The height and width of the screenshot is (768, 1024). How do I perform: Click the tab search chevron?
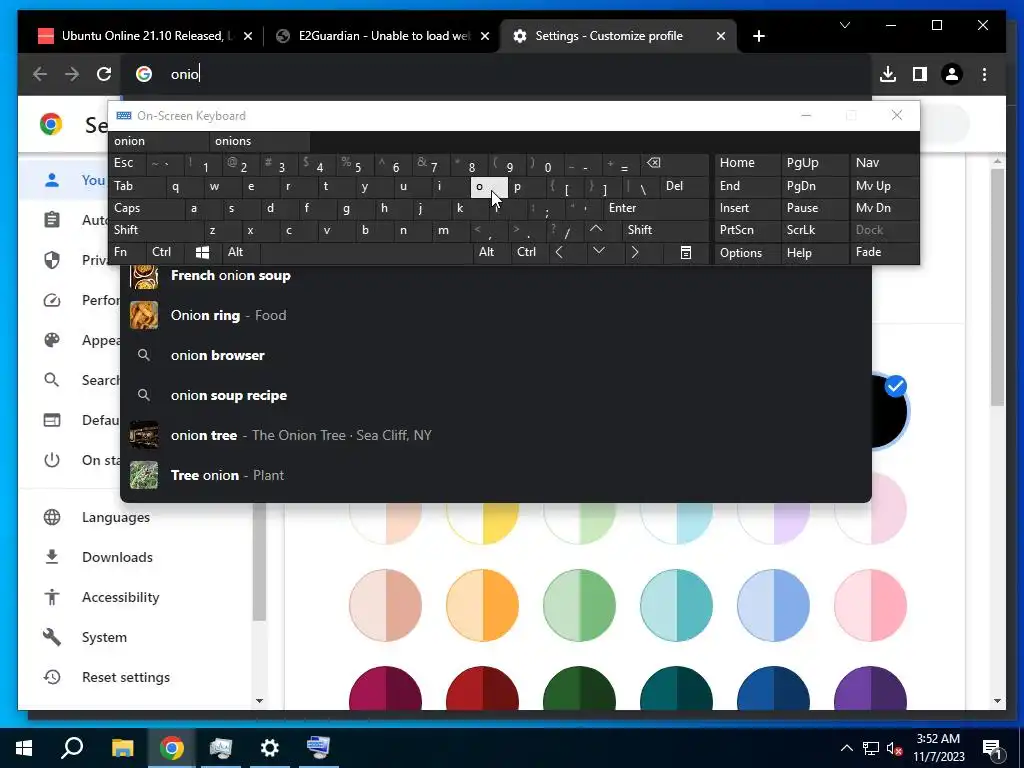point(844,25)
